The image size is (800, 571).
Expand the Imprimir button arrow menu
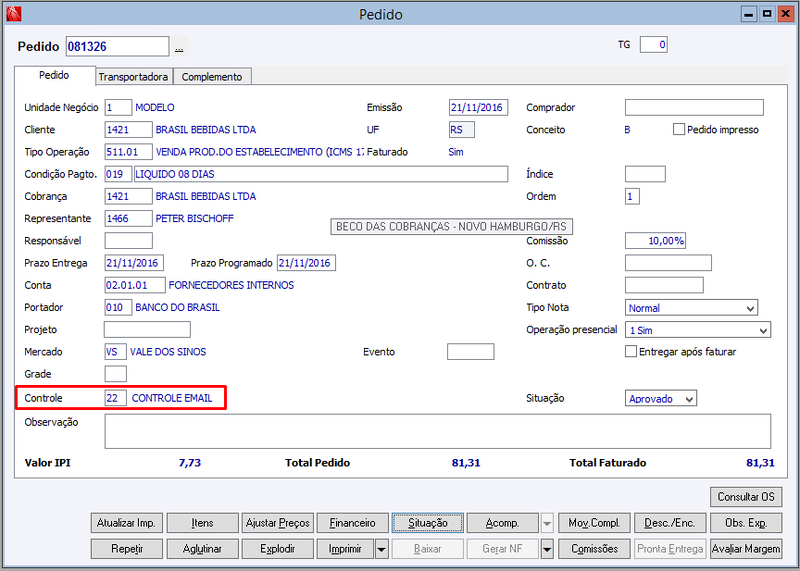381,549
